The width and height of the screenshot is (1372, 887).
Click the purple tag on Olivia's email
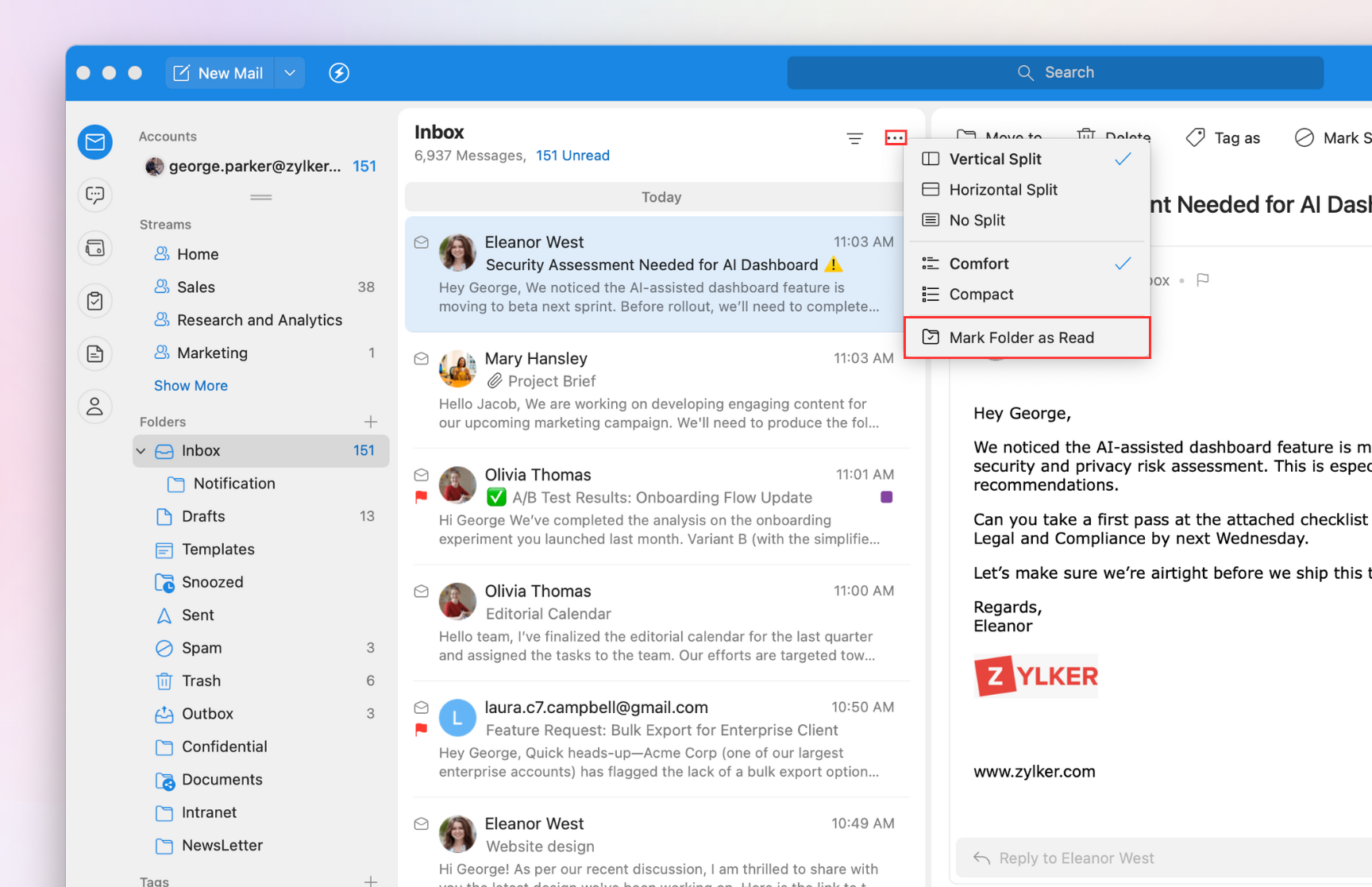click(886, 497)
